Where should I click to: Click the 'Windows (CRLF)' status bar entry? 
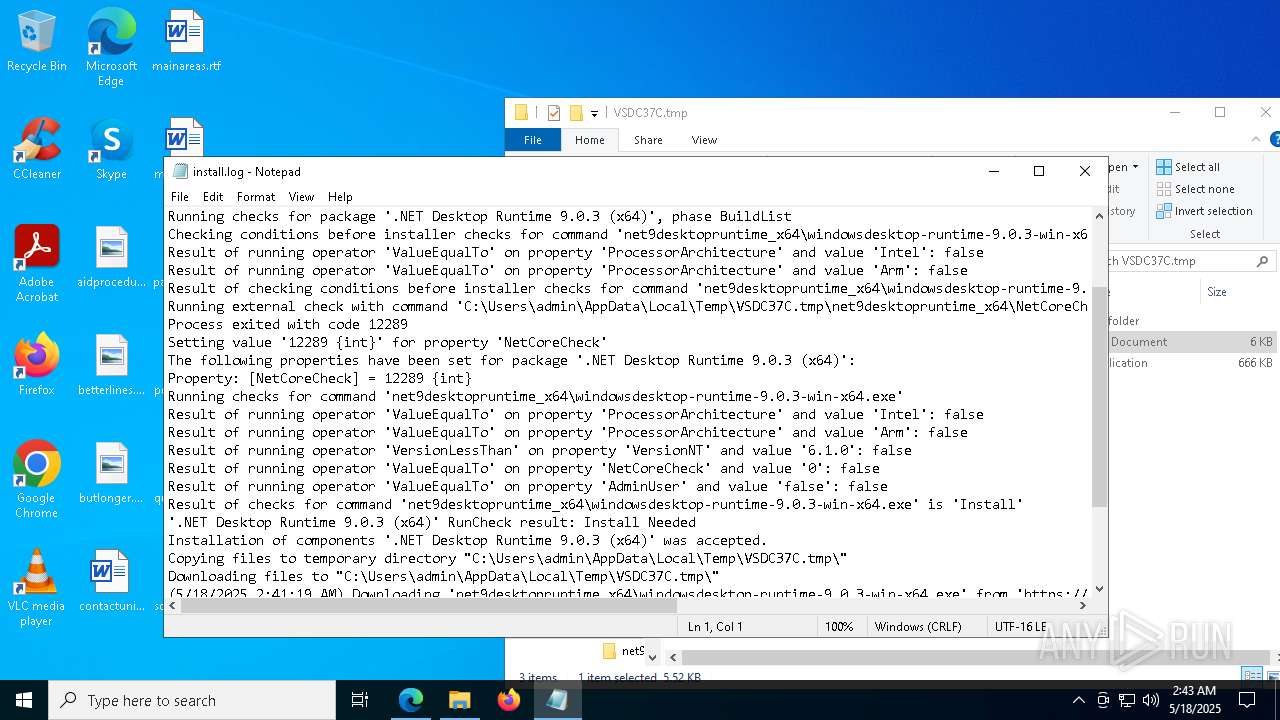point(918,627)
